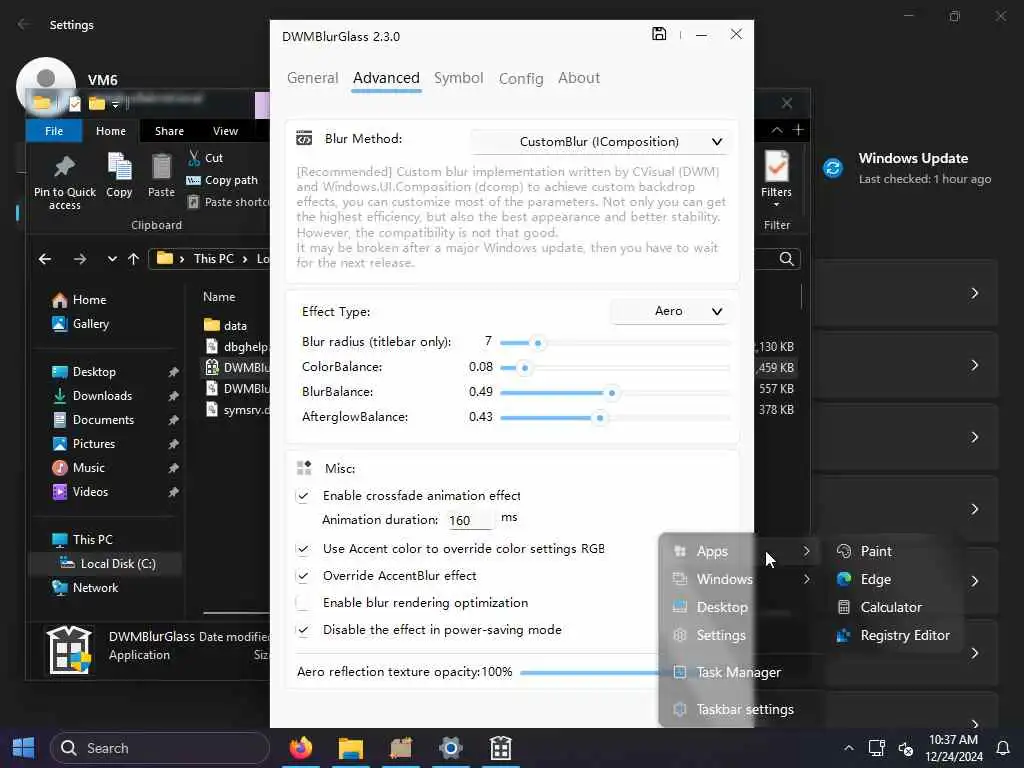The height and width of the screenshot is (768, 1024).
Task: Click the Animation duration input field
Action: tap(470, 520)
